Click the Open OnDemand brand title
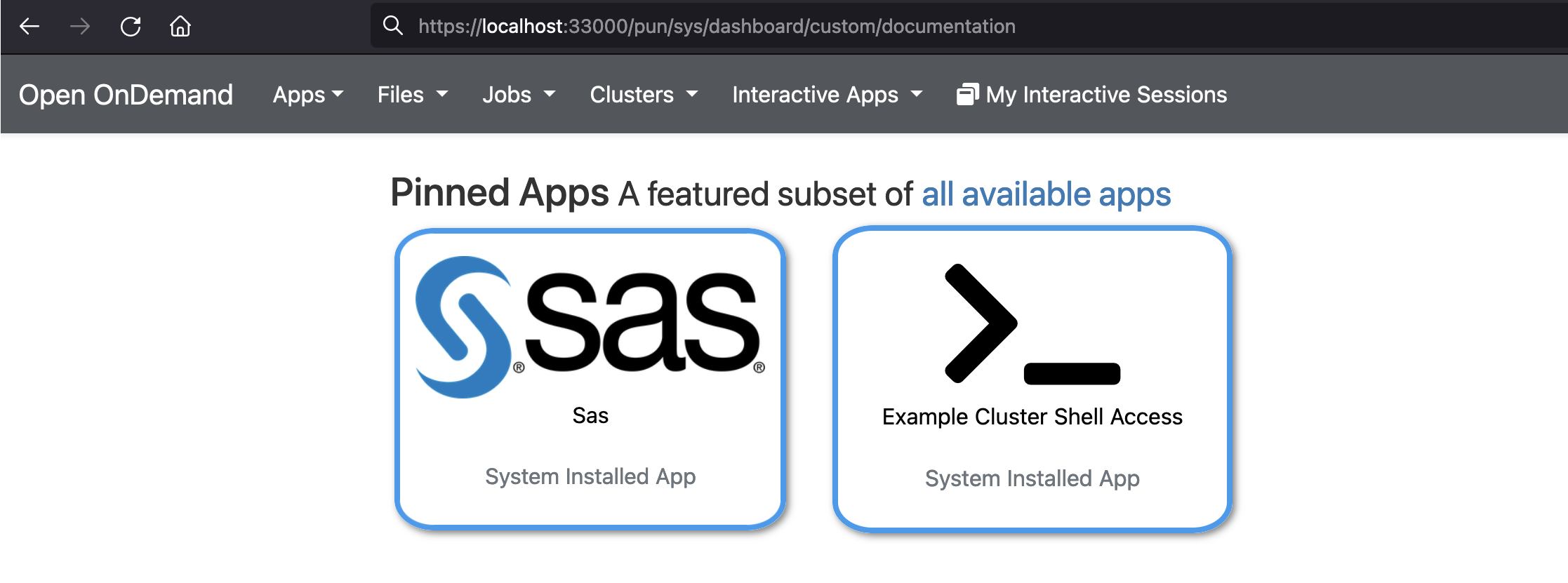Viewport: 1568px width, 583px height. (x=126, y=95)
